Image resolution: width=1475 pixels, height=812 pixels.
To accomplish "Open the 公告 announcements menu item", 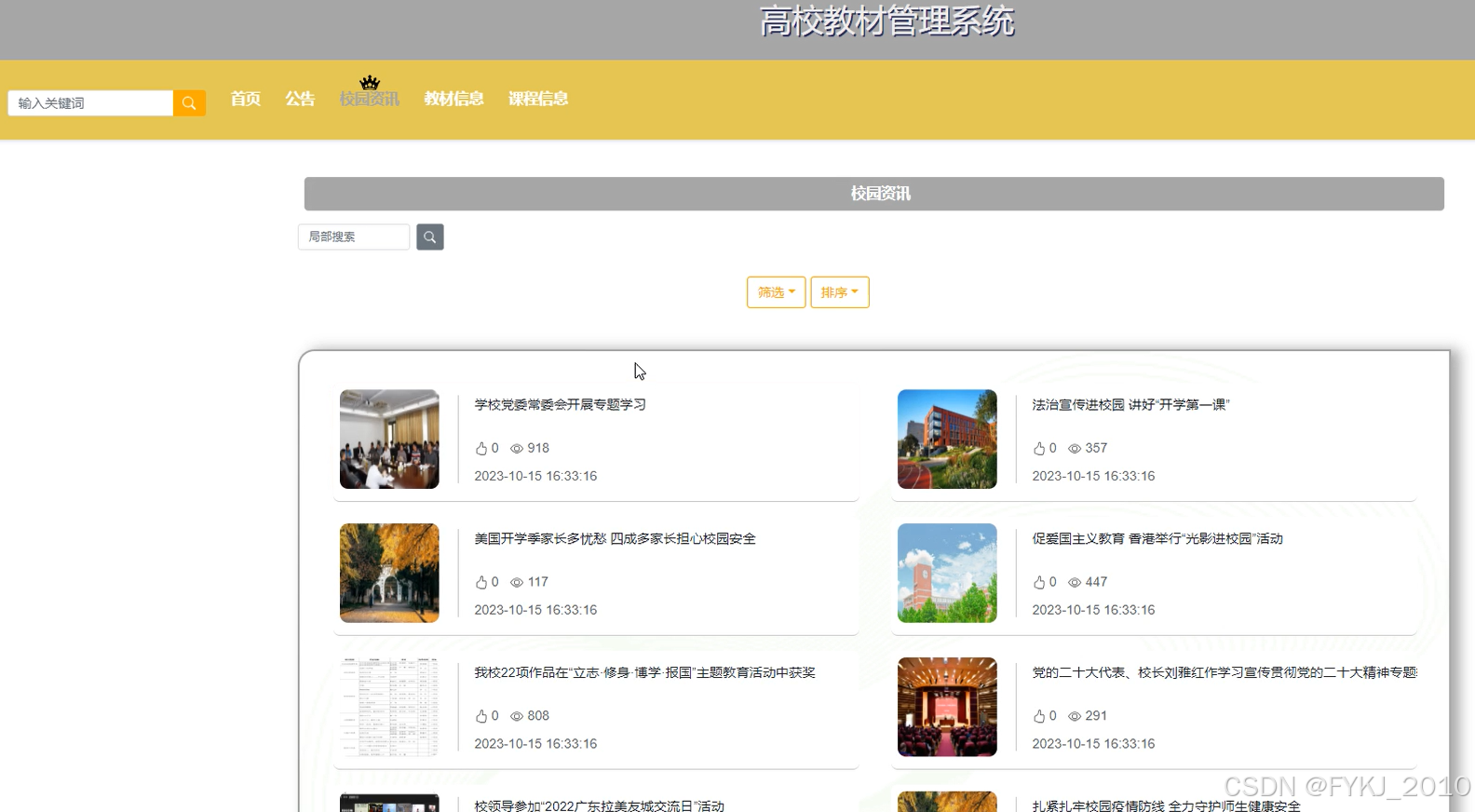I will click(300, 99).
